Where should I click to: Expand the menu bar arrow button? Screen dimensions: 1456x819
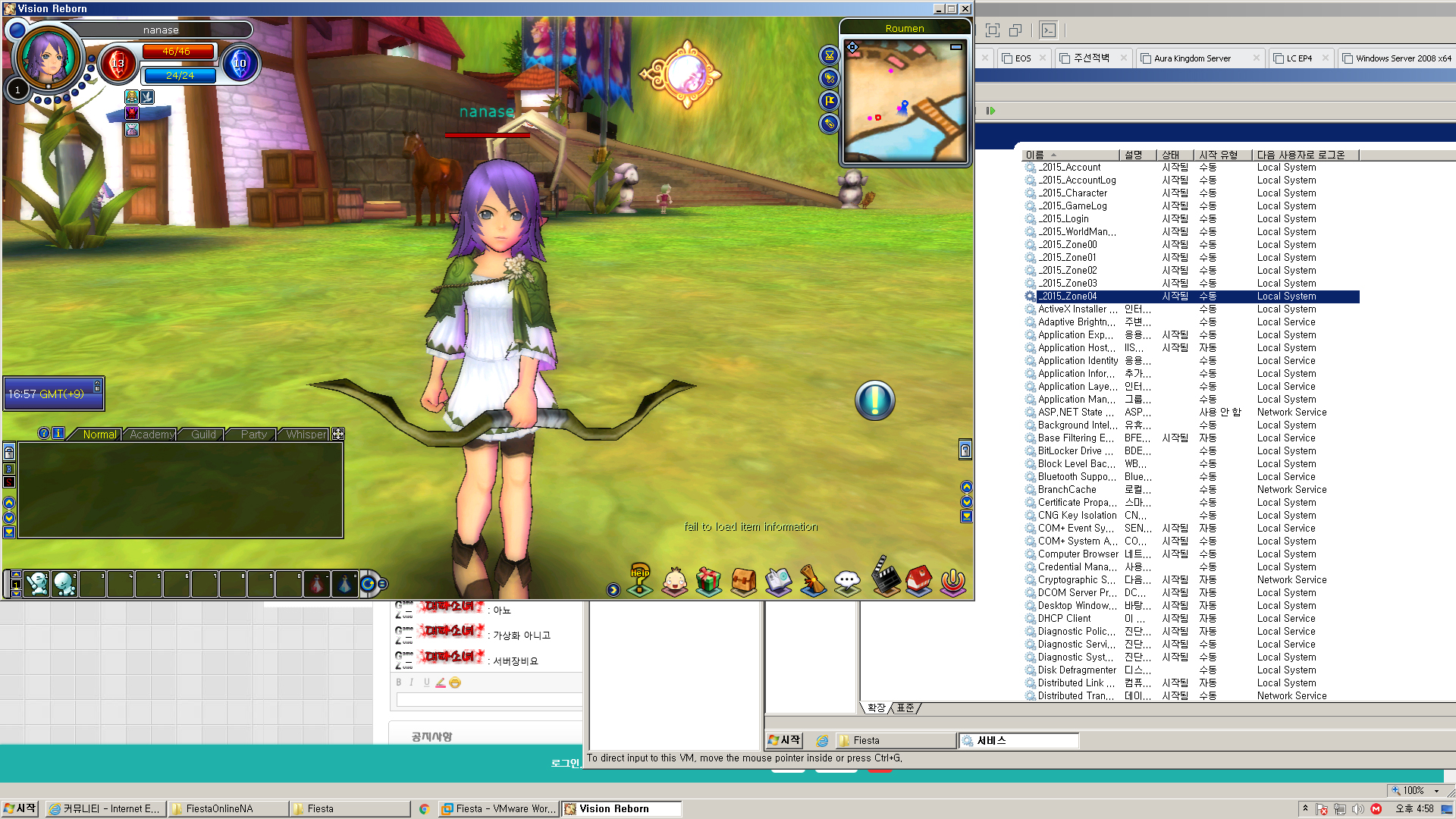(613, 590)
